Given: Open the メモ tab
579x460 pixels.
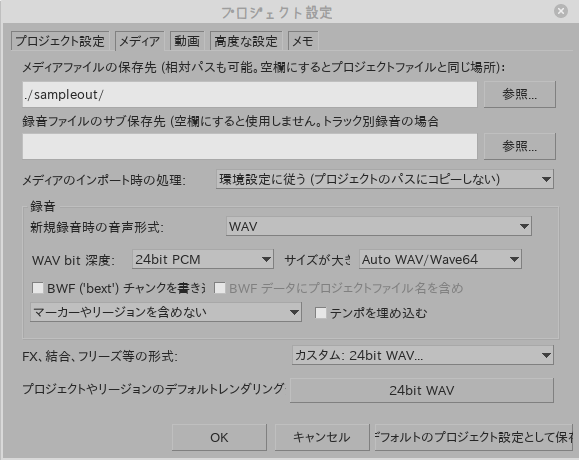Looking at the screenshot, I should coord(303,41).
